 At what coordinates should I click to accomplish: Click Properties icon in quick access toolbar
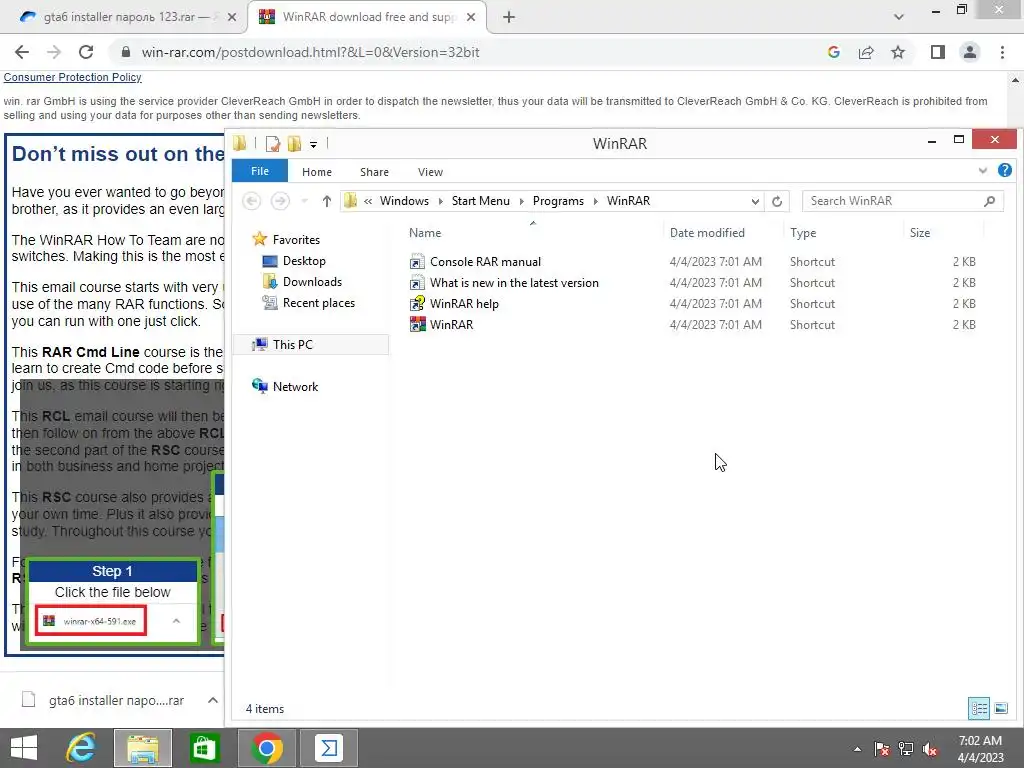point(273,144)
